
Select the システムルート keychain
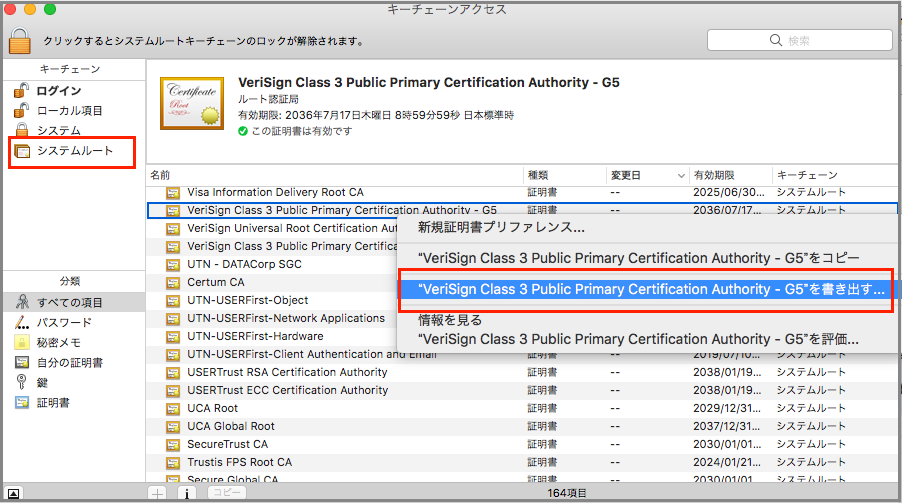(x=74, y=151)
